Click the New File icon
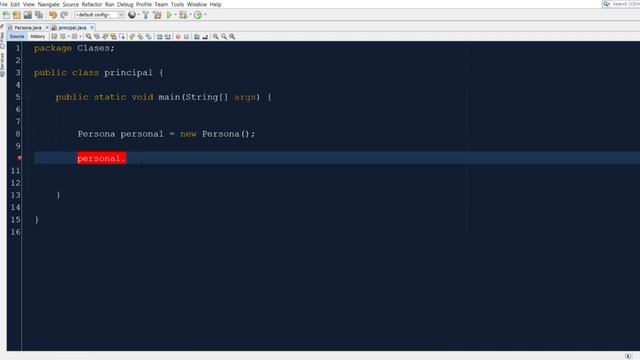This screenshot has height=360, width=640. pyautogui.click(x=6, y=15)
